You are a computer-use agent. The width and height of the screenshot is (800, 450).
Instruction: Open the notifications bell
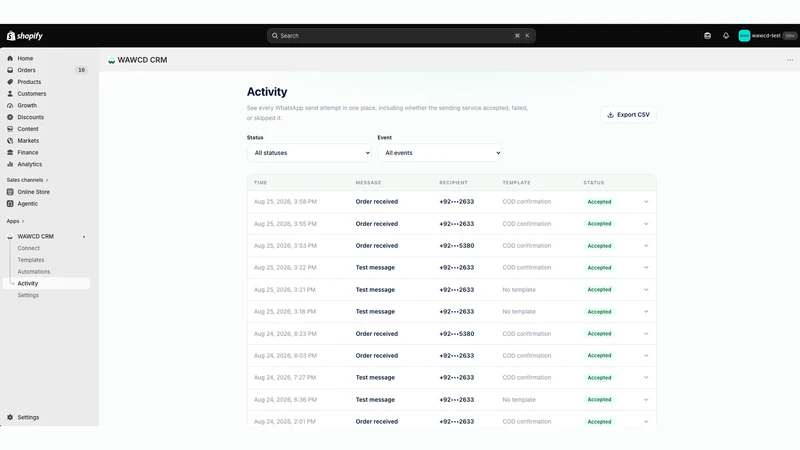pos(726,36)
